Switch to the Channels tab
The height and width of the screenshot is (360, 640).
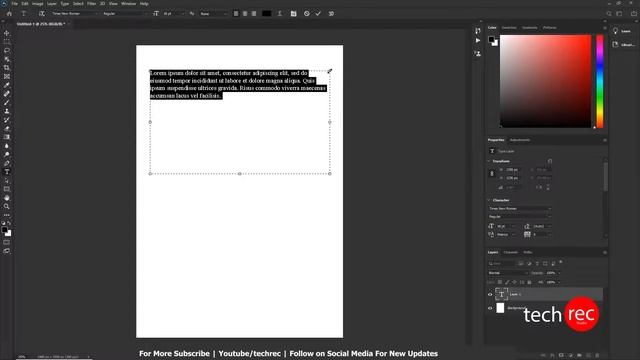click(x=510, y=252)
